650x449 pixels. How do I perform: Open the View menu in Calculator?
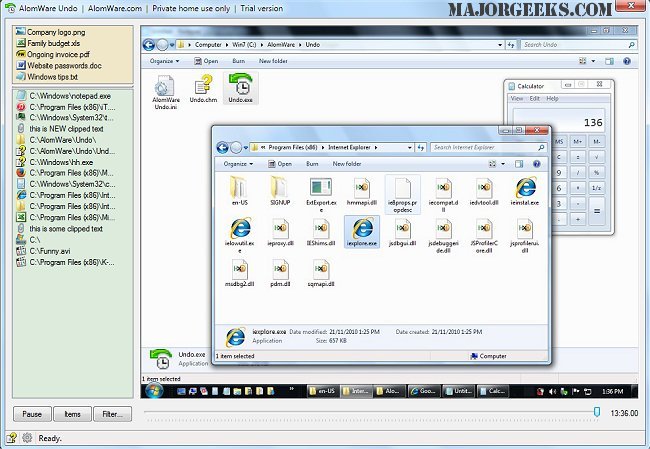[517, 98]
